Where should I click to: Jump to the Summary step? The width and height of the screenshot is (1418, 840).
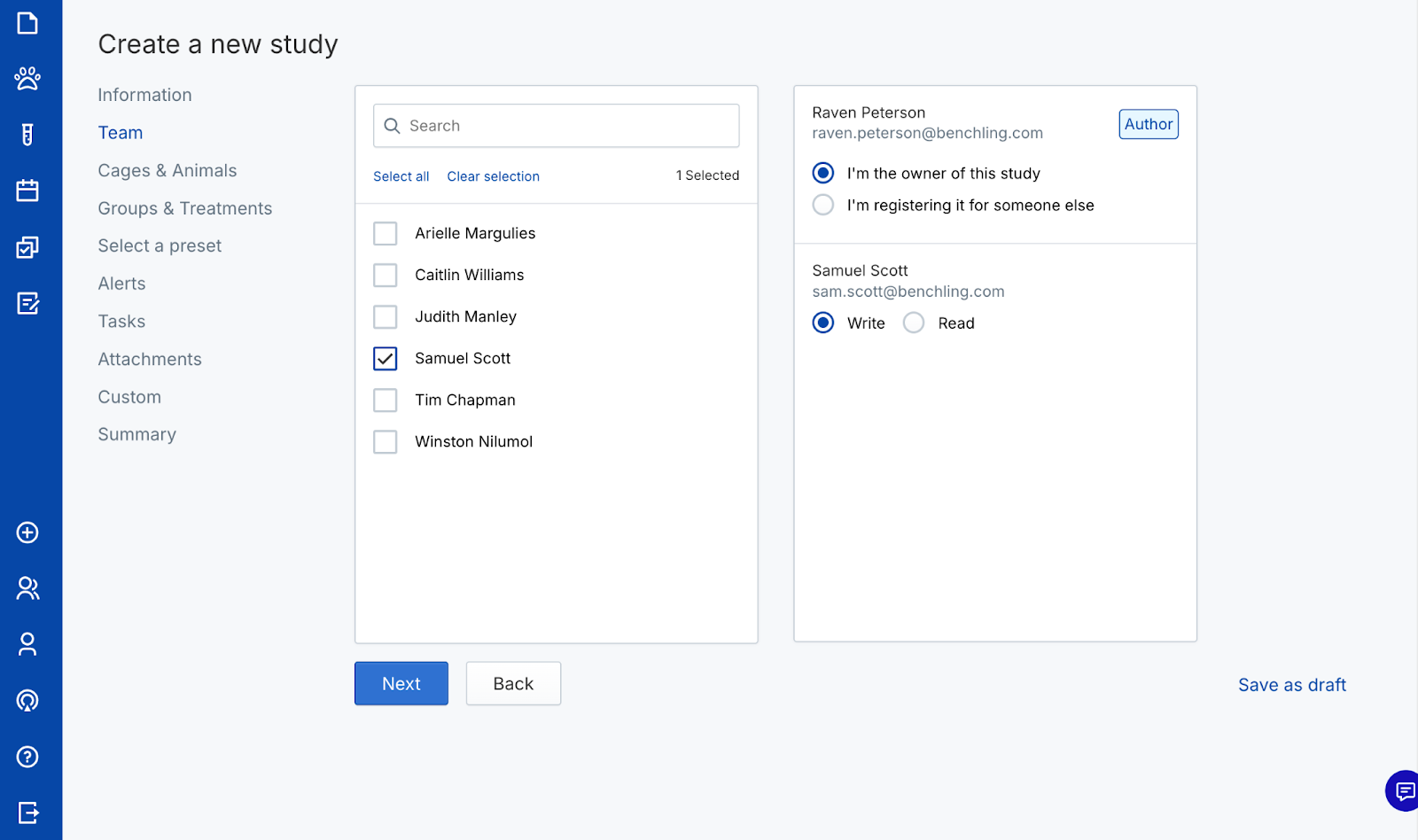(137, 435)
